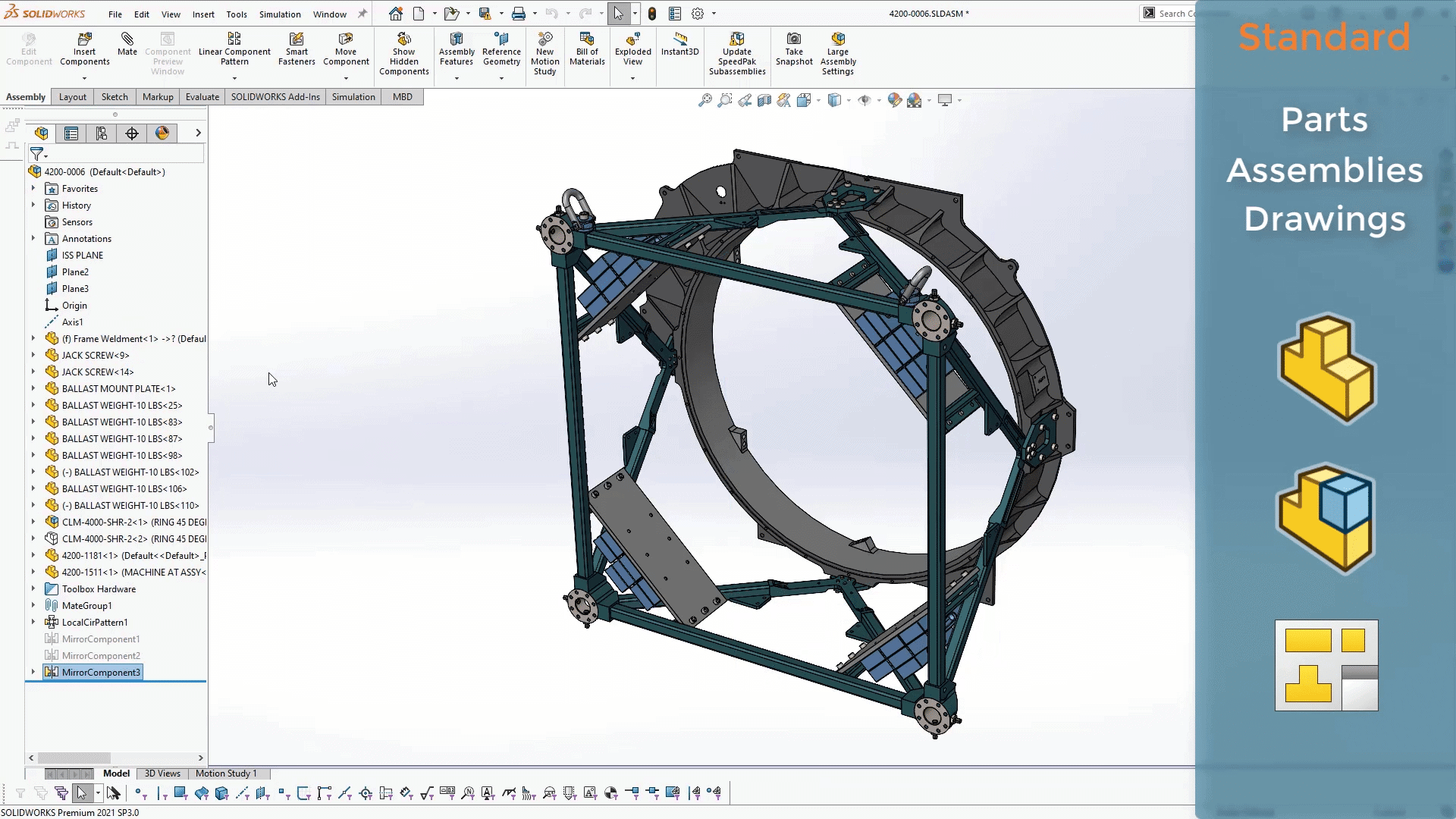Expand the Frame Weldment component entry
Image resolution: width=1456 pixels, height=819 pixels.
click(x=33, y=338)
